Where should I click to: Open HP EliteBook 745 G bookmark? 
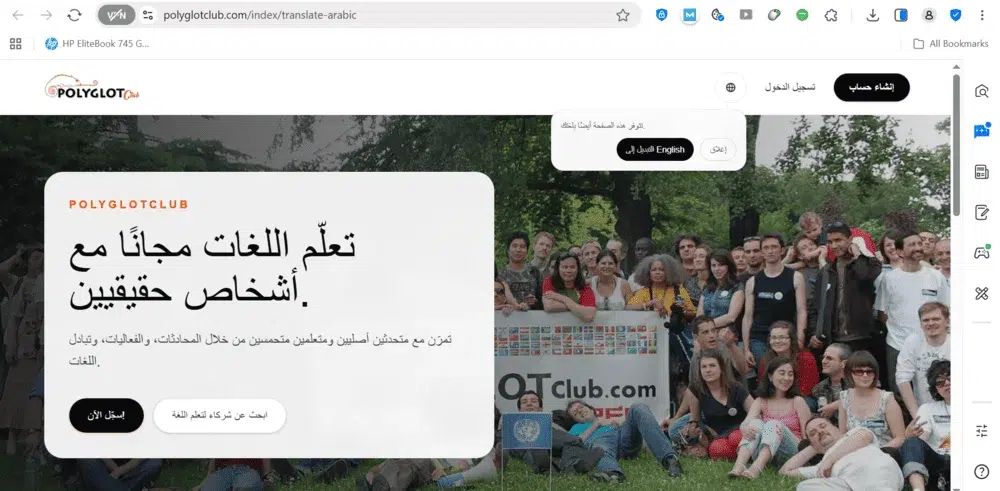pos(97,43)
